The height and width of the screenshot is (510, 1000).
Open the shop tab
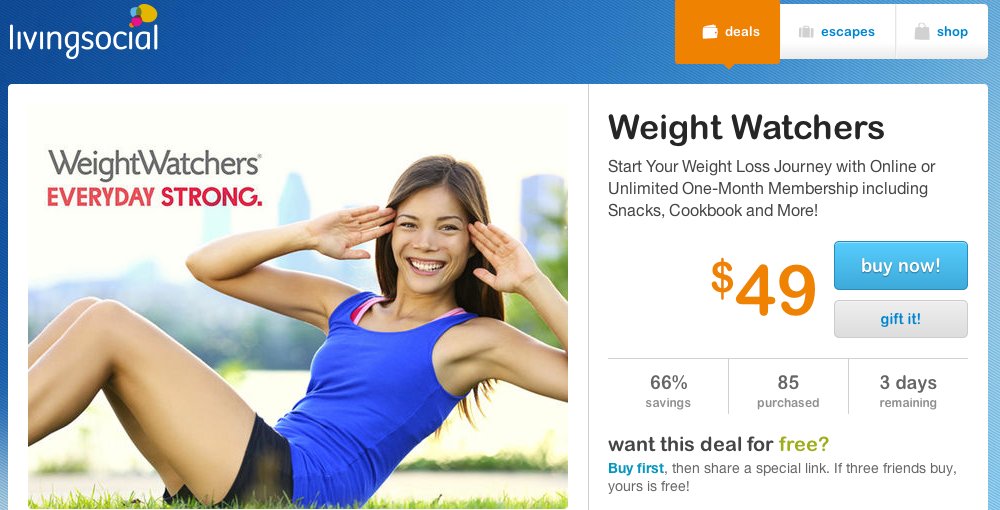click(941, 32)
